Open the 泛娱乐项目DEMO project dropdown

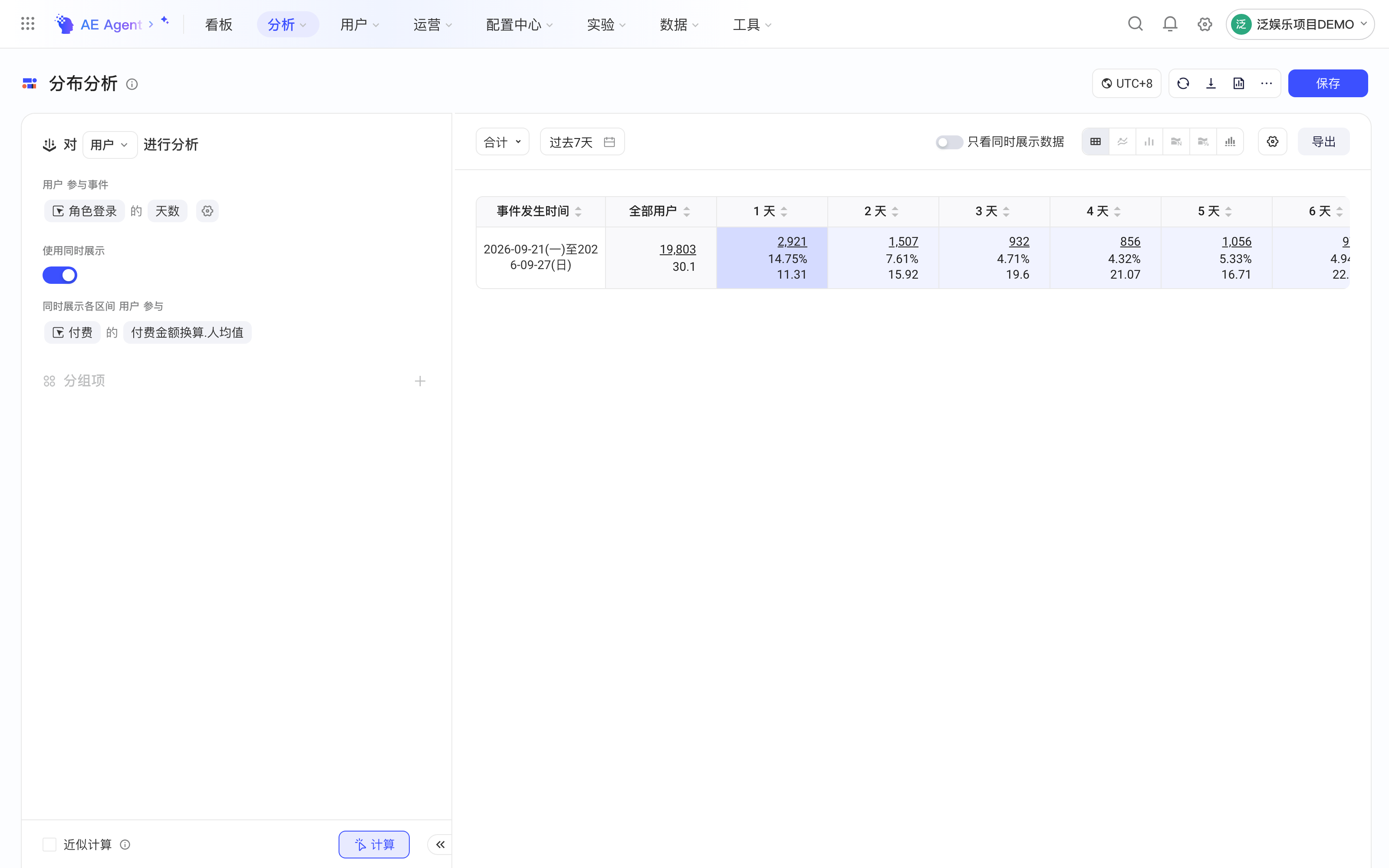tap(1300, 24)
